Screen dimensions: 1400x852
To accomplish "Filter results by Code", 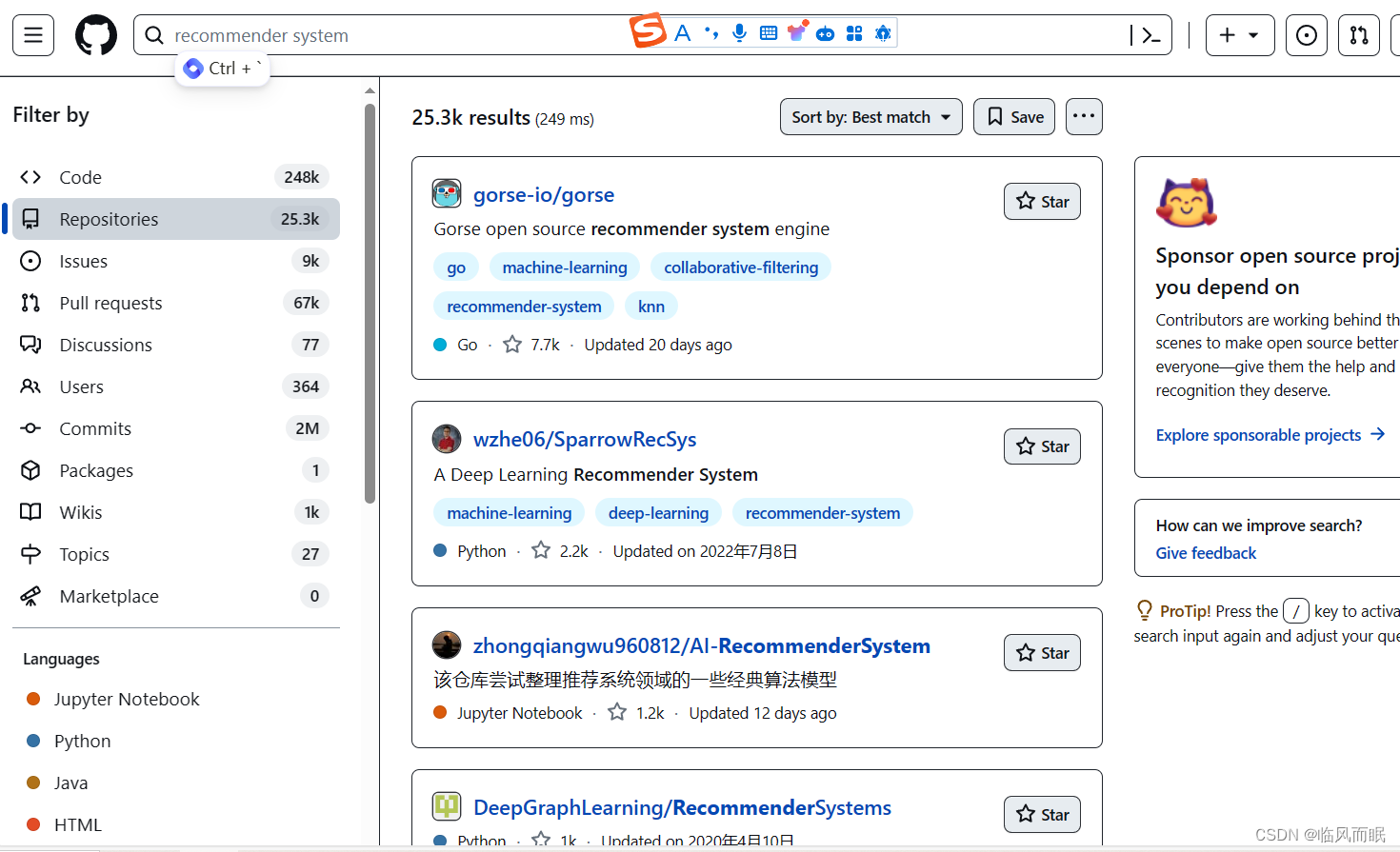I will pos(176,177).
